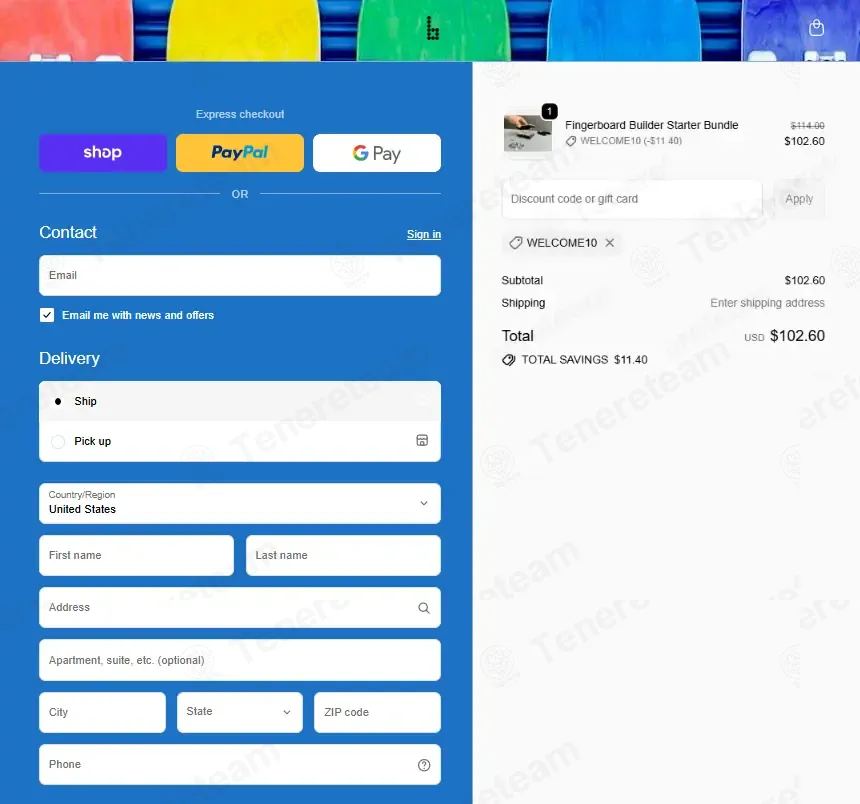Viewport: 860px width, 804px height.
Task: Open the shopping bag cart icon
Action: click(816, 27)
